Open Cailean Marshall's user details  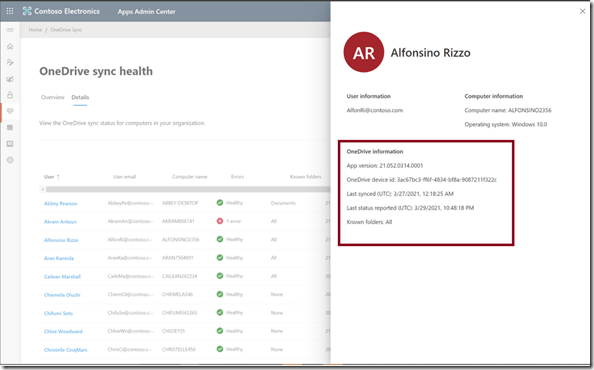[x=62, y=276]
